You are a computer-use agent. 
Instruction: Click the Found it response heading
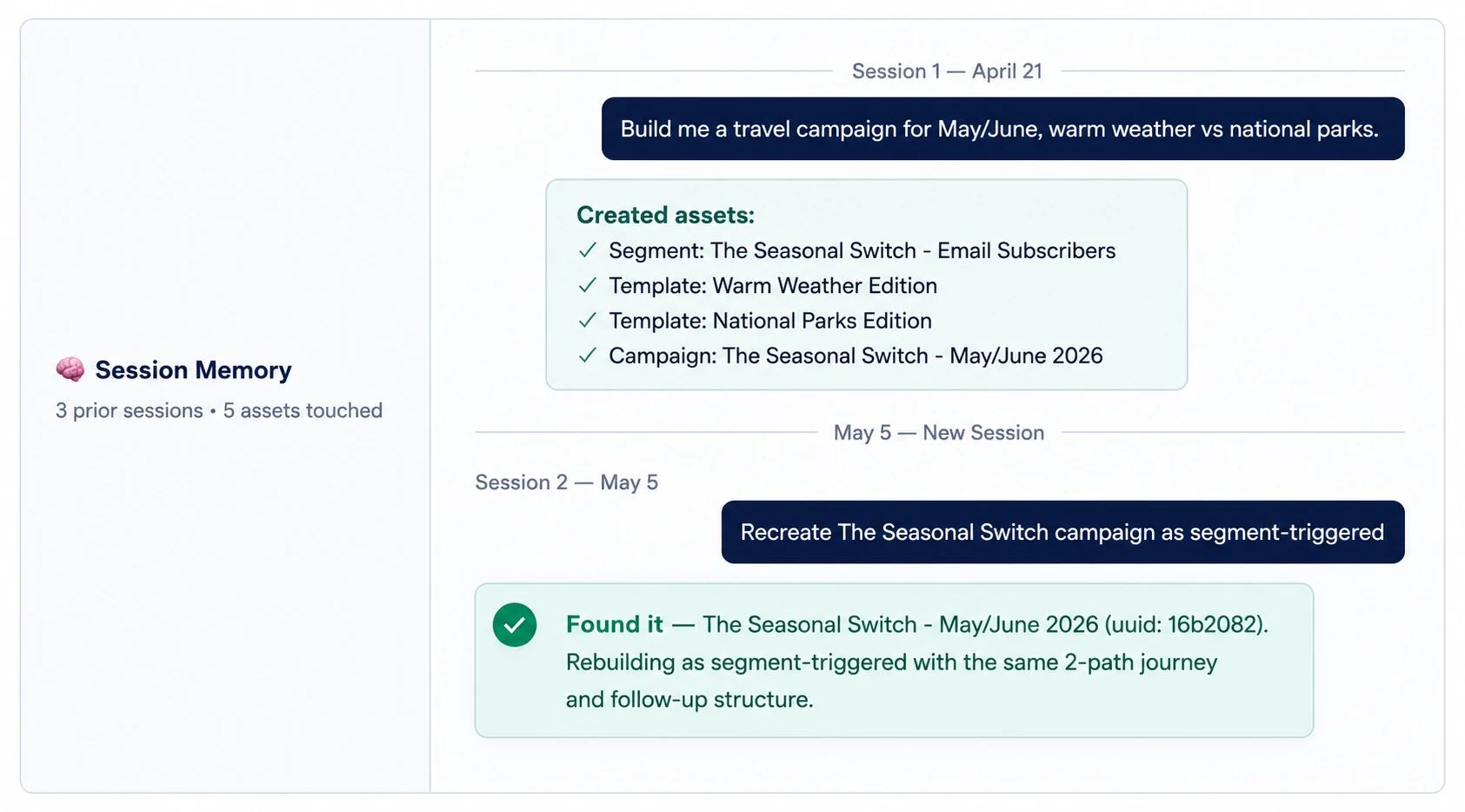coord(614,624)
